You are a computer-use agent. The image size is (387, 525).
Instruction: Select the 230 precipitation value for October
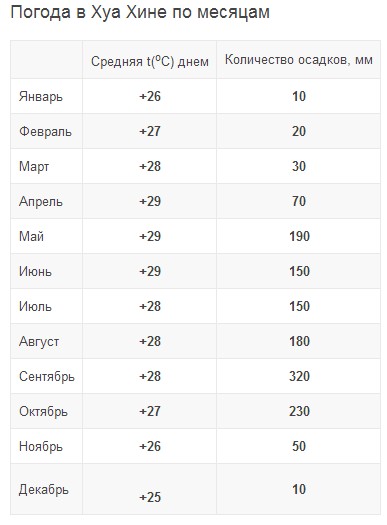tap(299, 411)
